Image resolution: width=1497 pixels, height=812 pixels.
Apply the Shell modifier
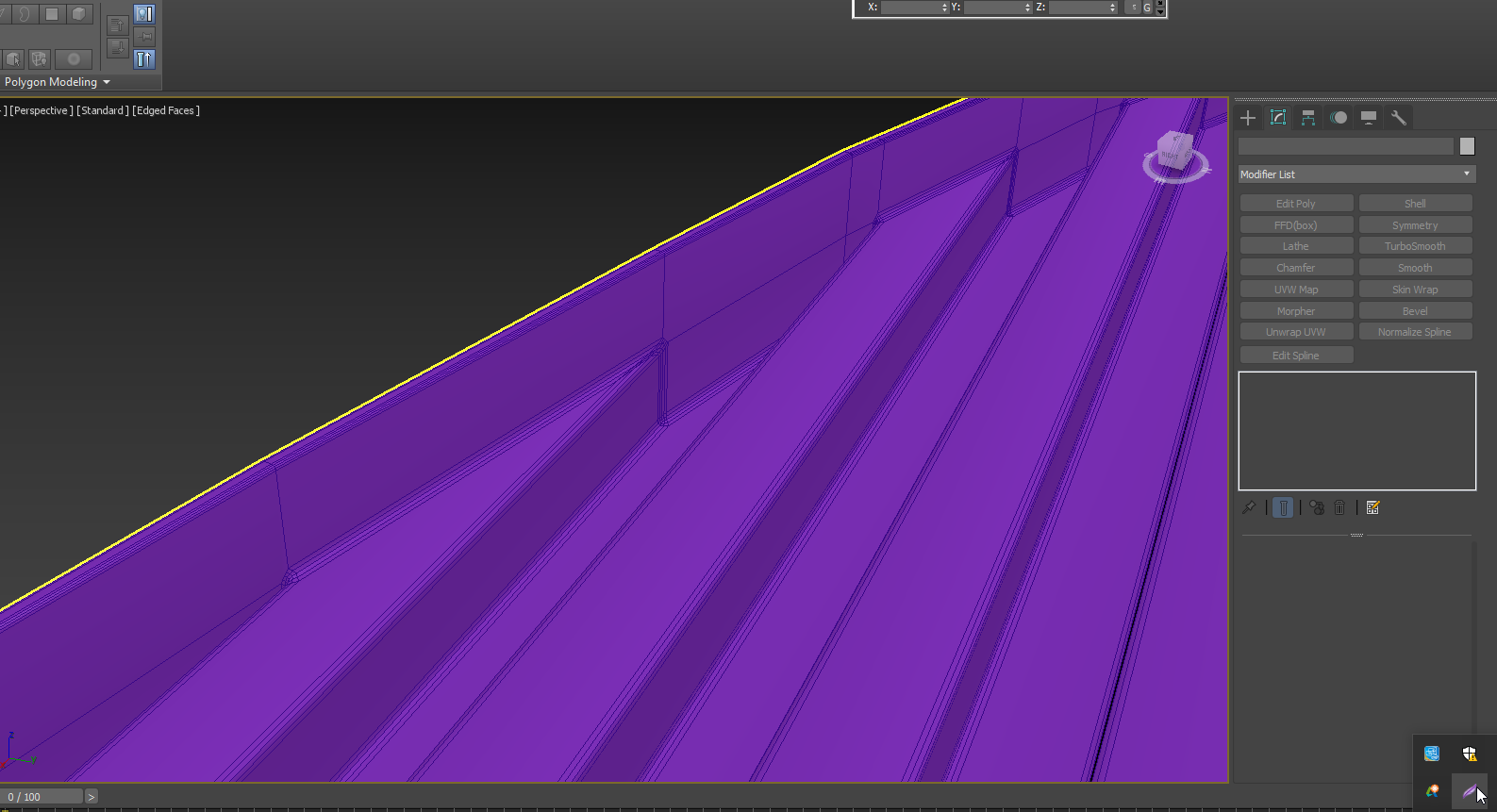click(x=1415, y=204)
